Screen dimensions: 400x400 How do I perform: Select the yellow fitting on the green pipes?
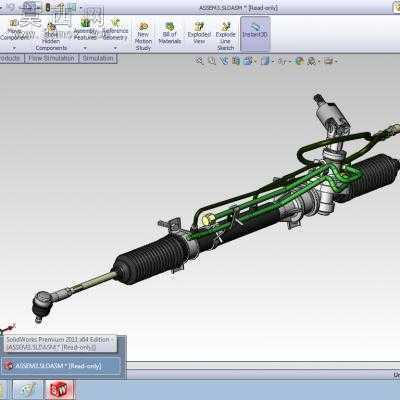(x=209, y=218)
